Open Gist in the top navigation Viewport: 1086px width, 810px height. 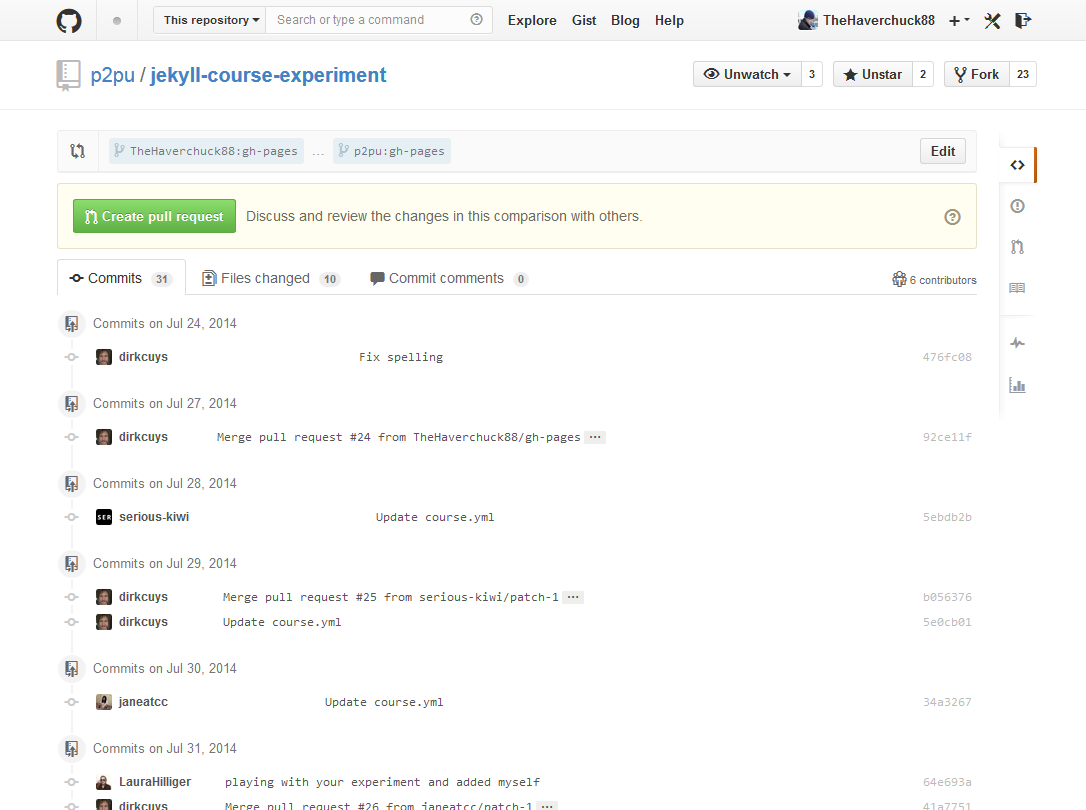click(x=584, y=20)
